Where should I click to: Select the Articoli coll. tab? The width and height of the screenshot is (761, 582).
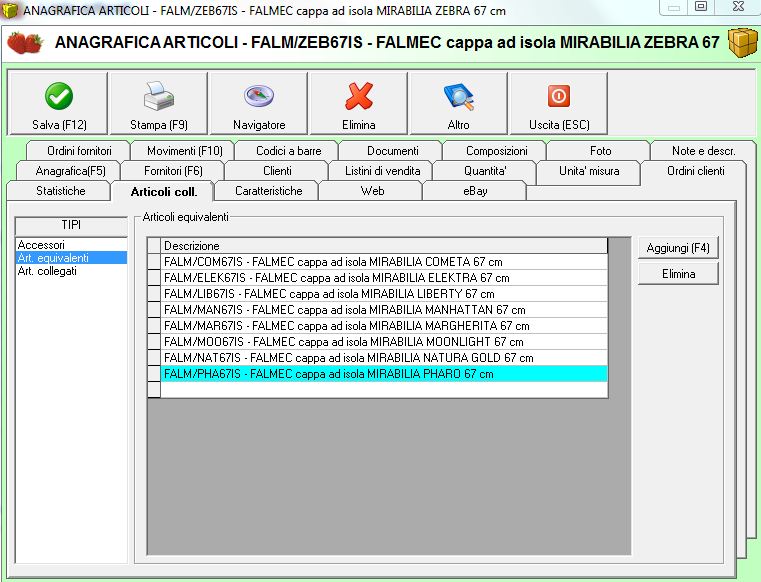(164, 191)
